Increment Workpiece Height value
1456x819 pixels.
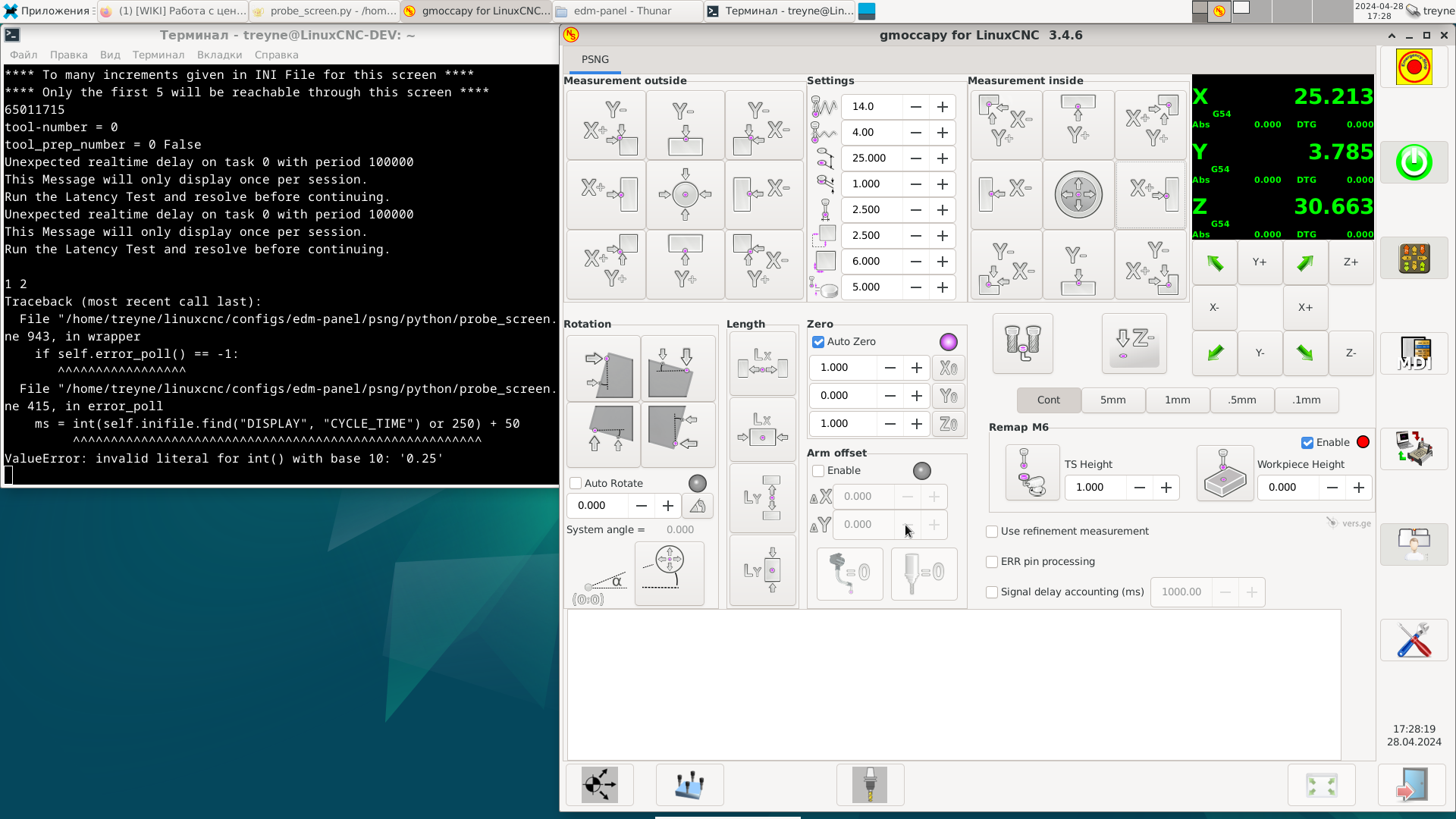tap(1358, 488)
